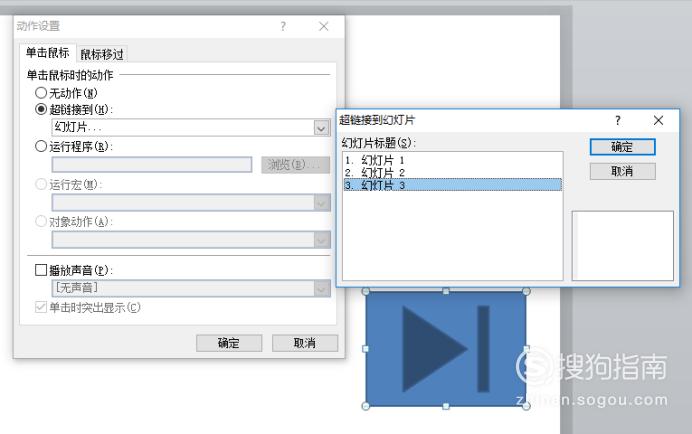Image resolution: width=692 pixels, height=434 pixels.
Task: Click the top-left handle of the action button
Action: [365, 291]
